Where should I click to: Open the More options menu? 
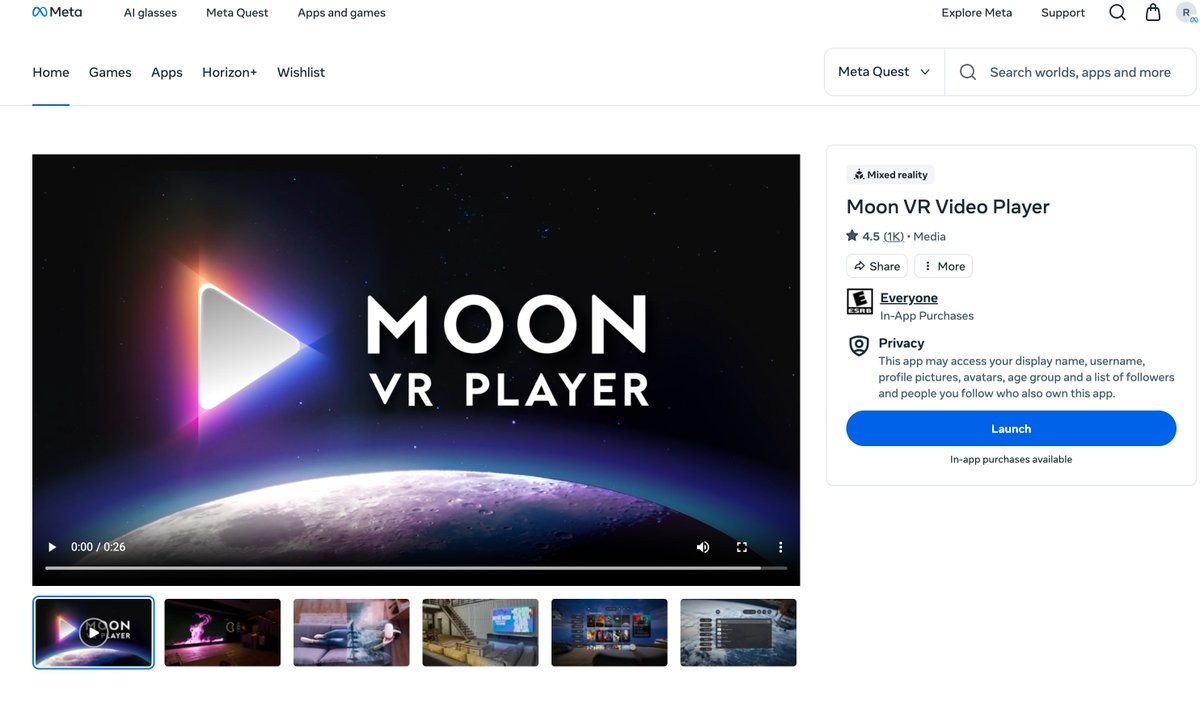(x=942, y=265)
